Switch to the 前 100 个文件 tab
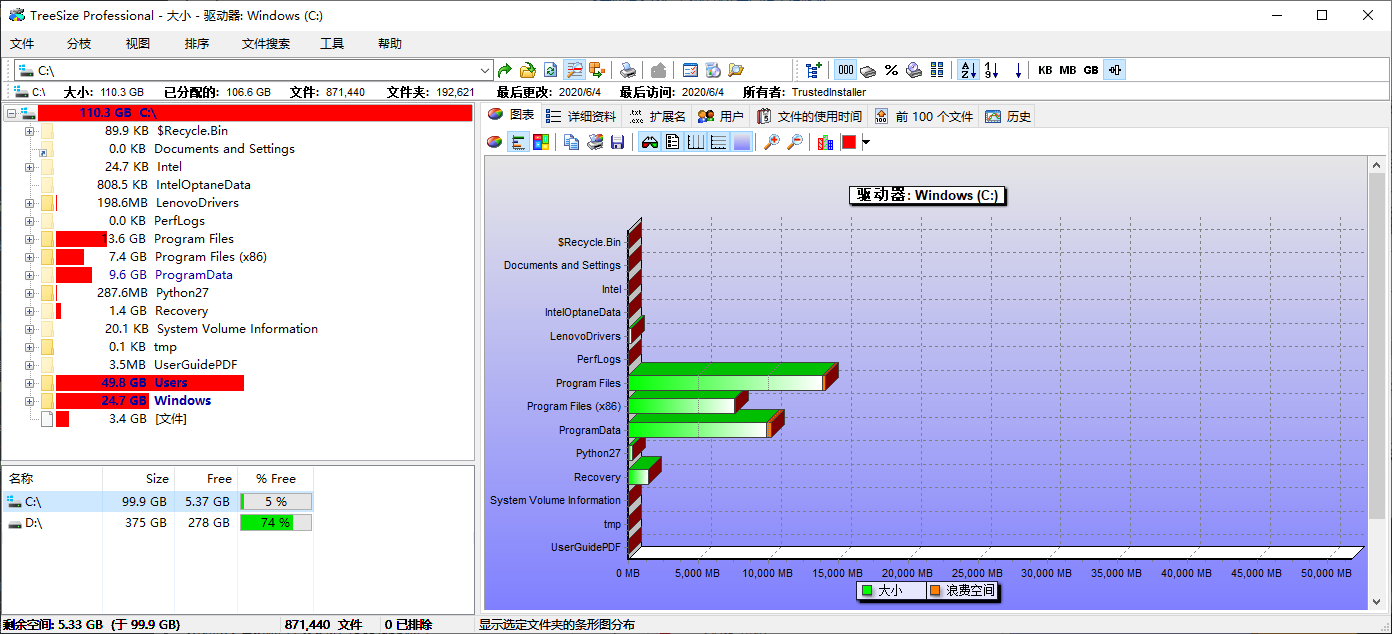Screen dimensions: 1392x634 923,116
